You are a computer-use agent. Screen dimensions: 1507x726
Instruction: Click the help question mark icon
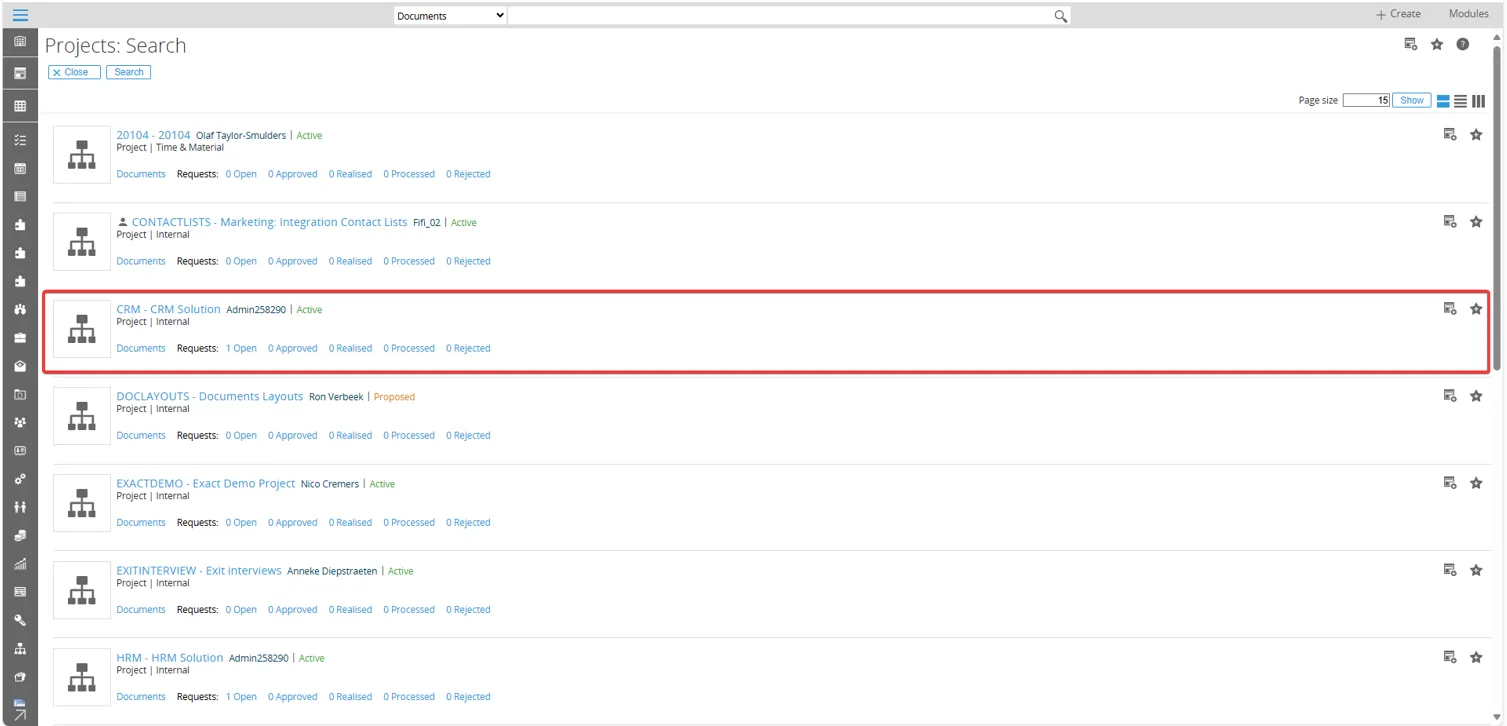coord(1462,45)
